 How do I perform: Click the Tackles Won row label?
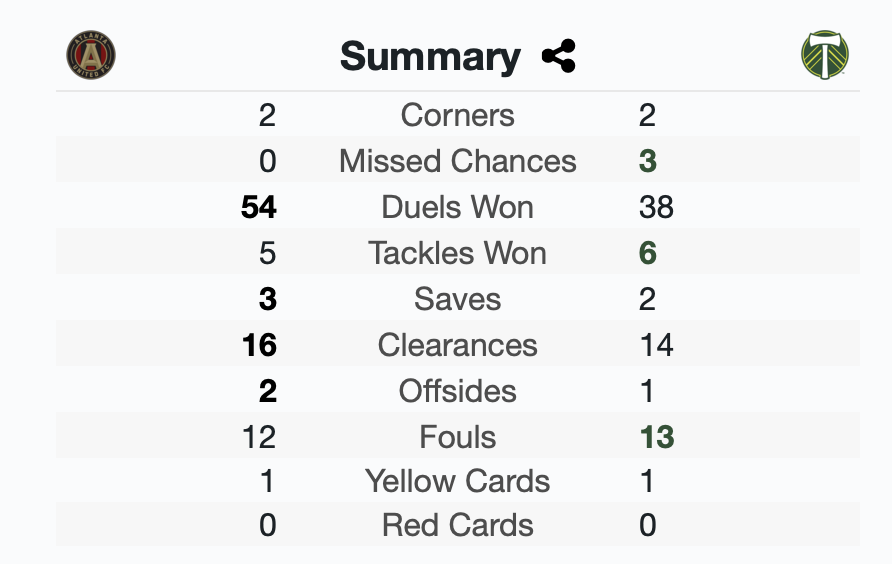[x=458, y=253]
